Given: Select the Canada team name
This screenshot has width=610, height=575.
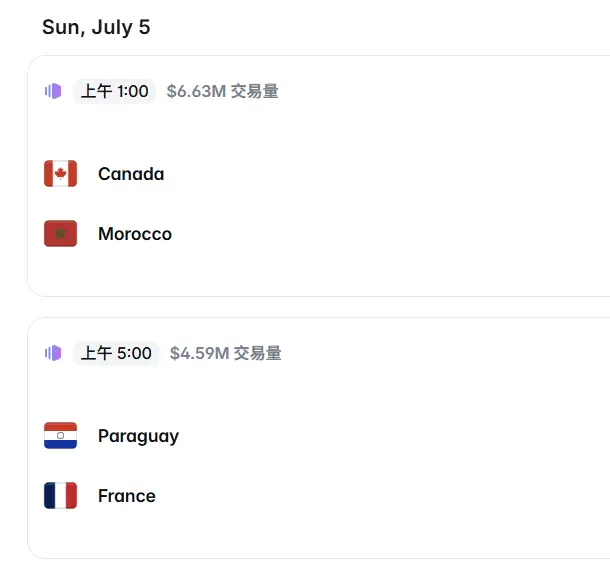Looking at the screenshot, I should 131,174.
